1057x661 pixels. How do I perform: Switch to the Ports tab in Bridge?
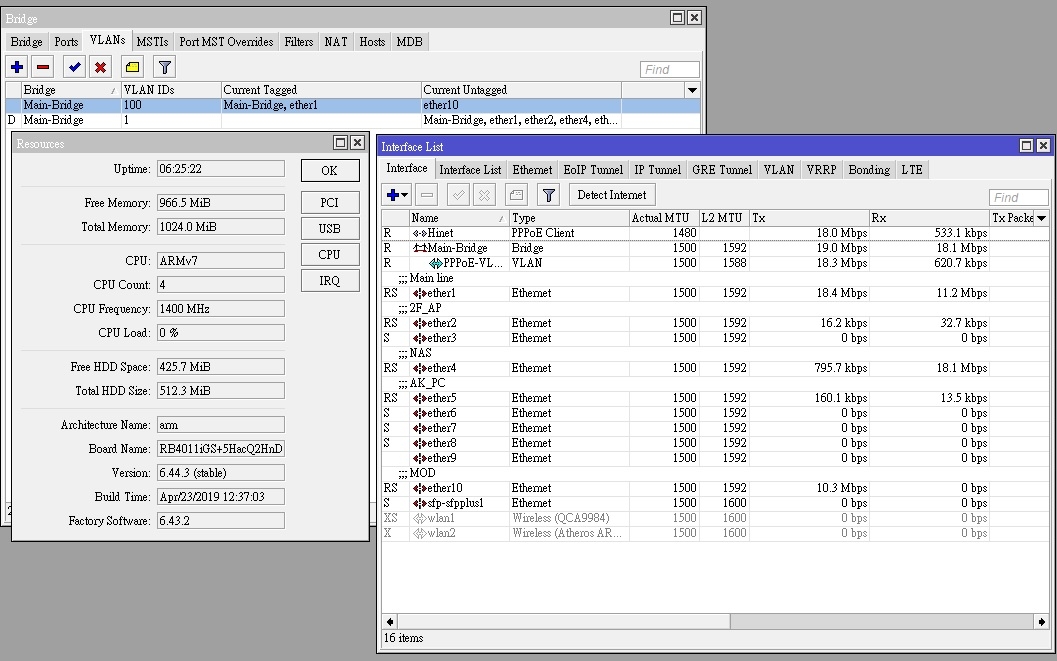click(66, 42)
